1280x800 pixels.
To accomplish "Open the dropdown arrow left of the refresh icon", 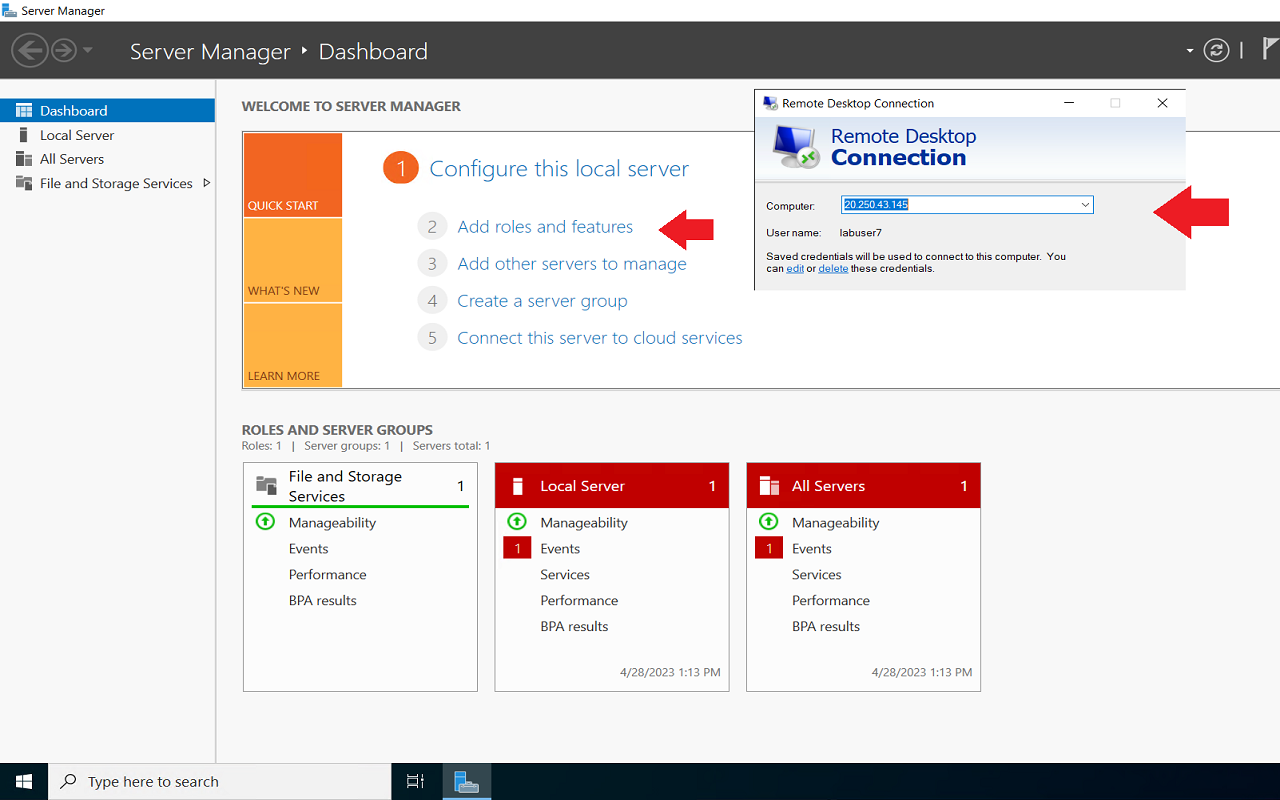I will [1190, 51].
